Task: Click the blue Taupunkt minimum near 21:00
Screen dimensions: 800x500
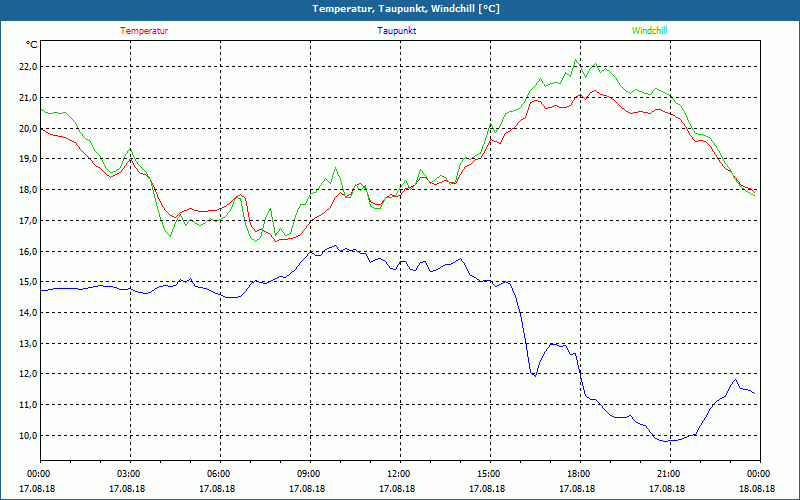Action: pos(666,441)
